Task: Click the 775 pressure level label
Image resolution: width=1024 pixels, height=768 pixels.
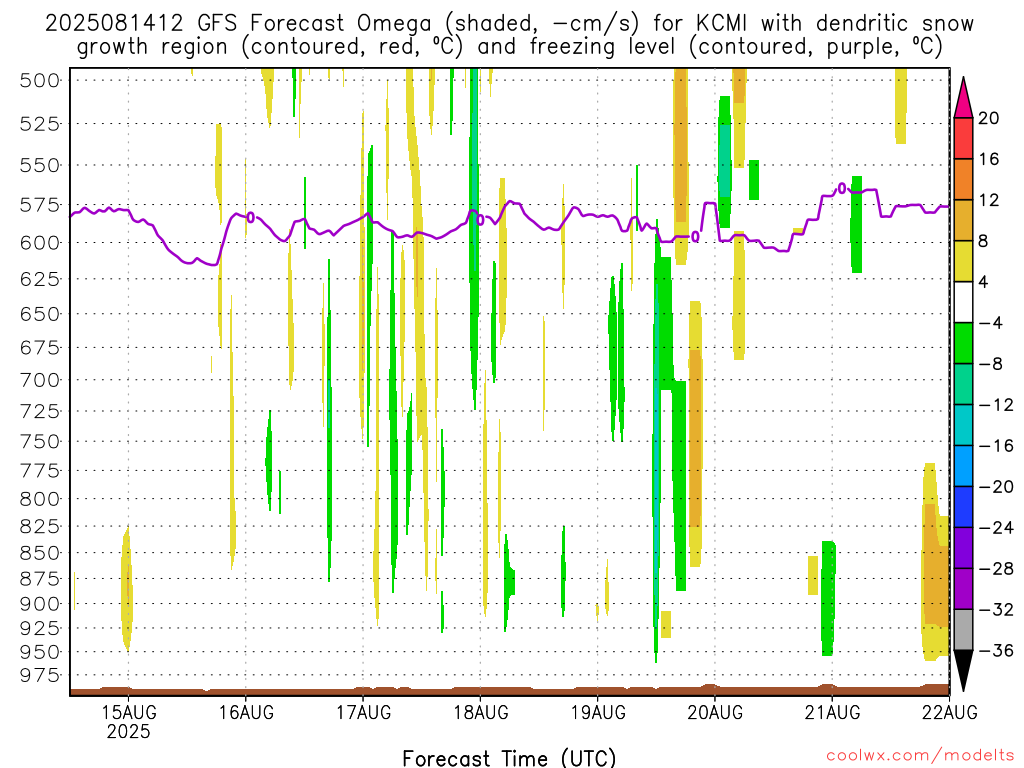Action: (x=39, y=471)
